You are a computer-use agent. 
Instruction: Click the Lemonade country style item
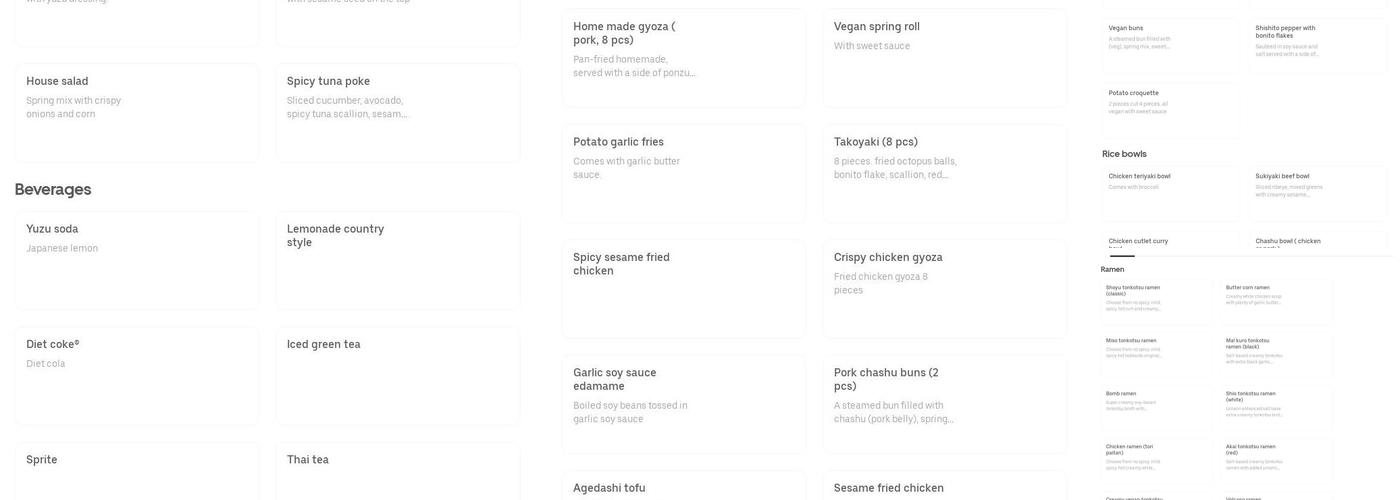click(398, 260)
